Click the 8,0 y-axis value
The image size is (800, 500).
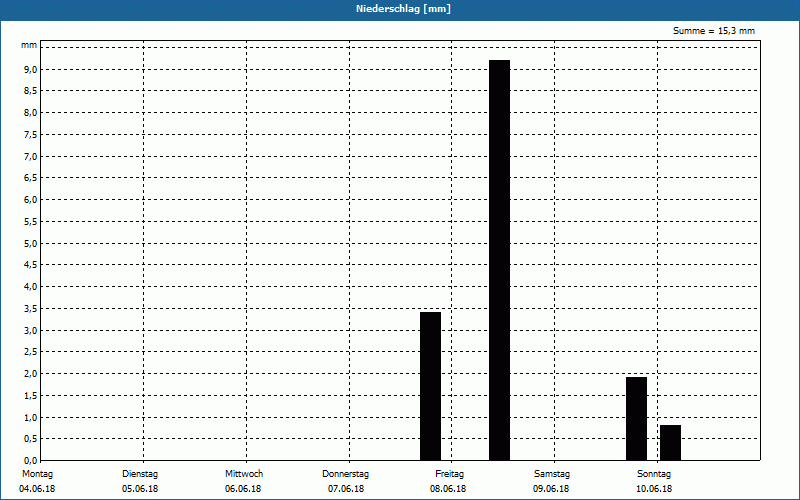(31, 113)
